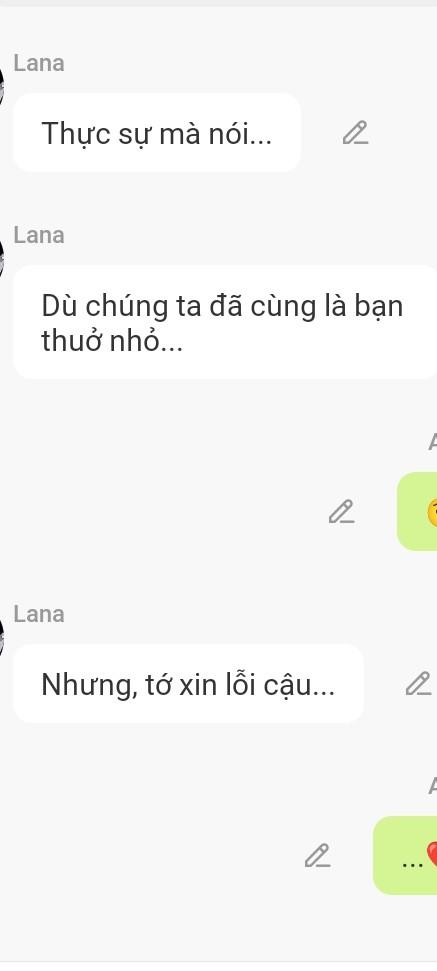Open Lana's avatar beside "Dù chúng ta" message
This screenshot has width=437, height=971.
pos(2,257)
